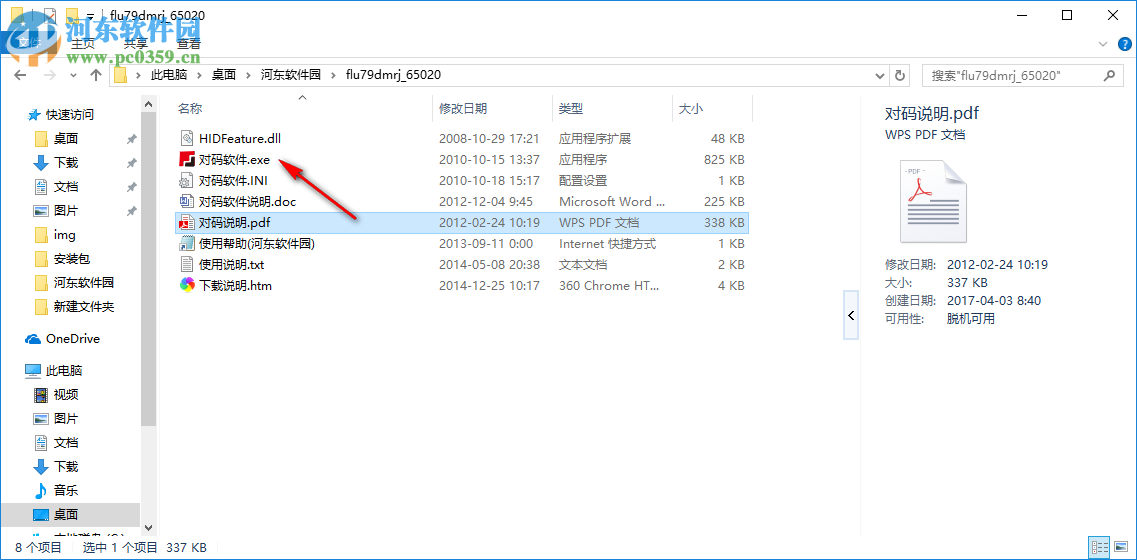Open 河东软件园 folder in sidebar

(83, 282)
